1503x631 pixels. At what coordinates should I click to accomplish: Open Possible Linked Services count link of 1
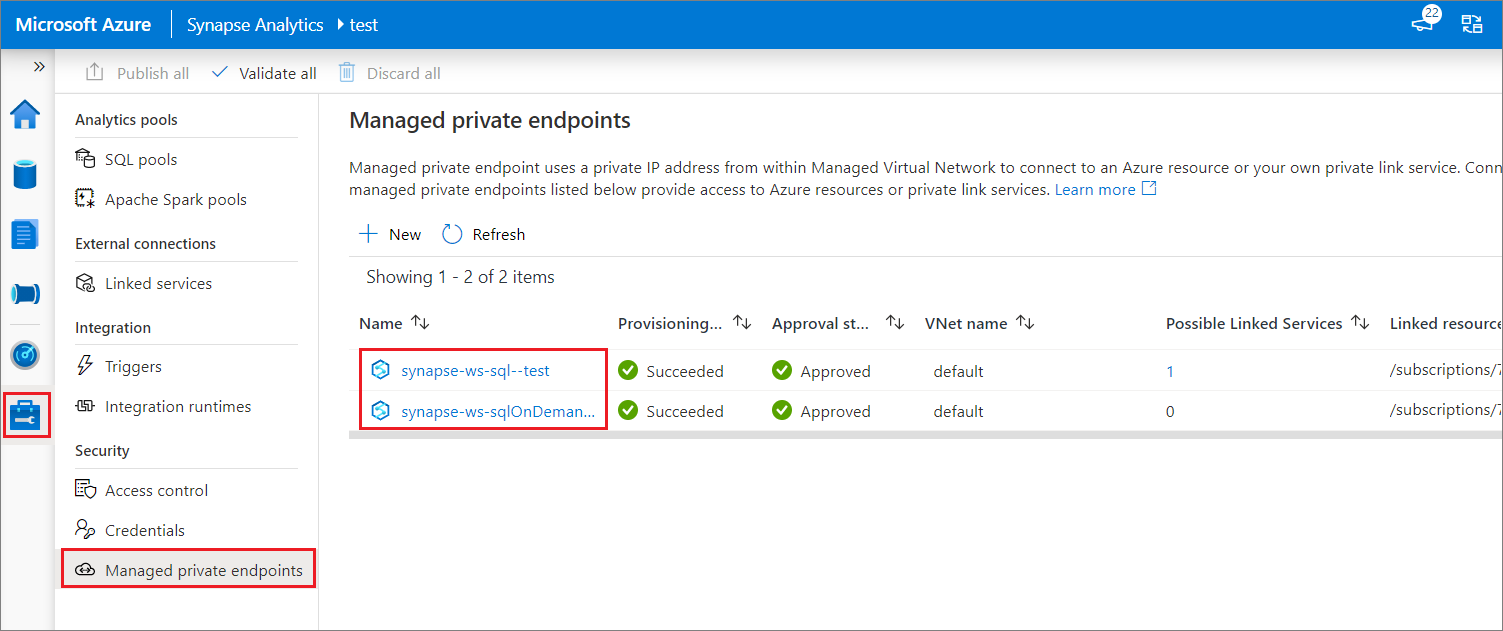(1169, 370)
